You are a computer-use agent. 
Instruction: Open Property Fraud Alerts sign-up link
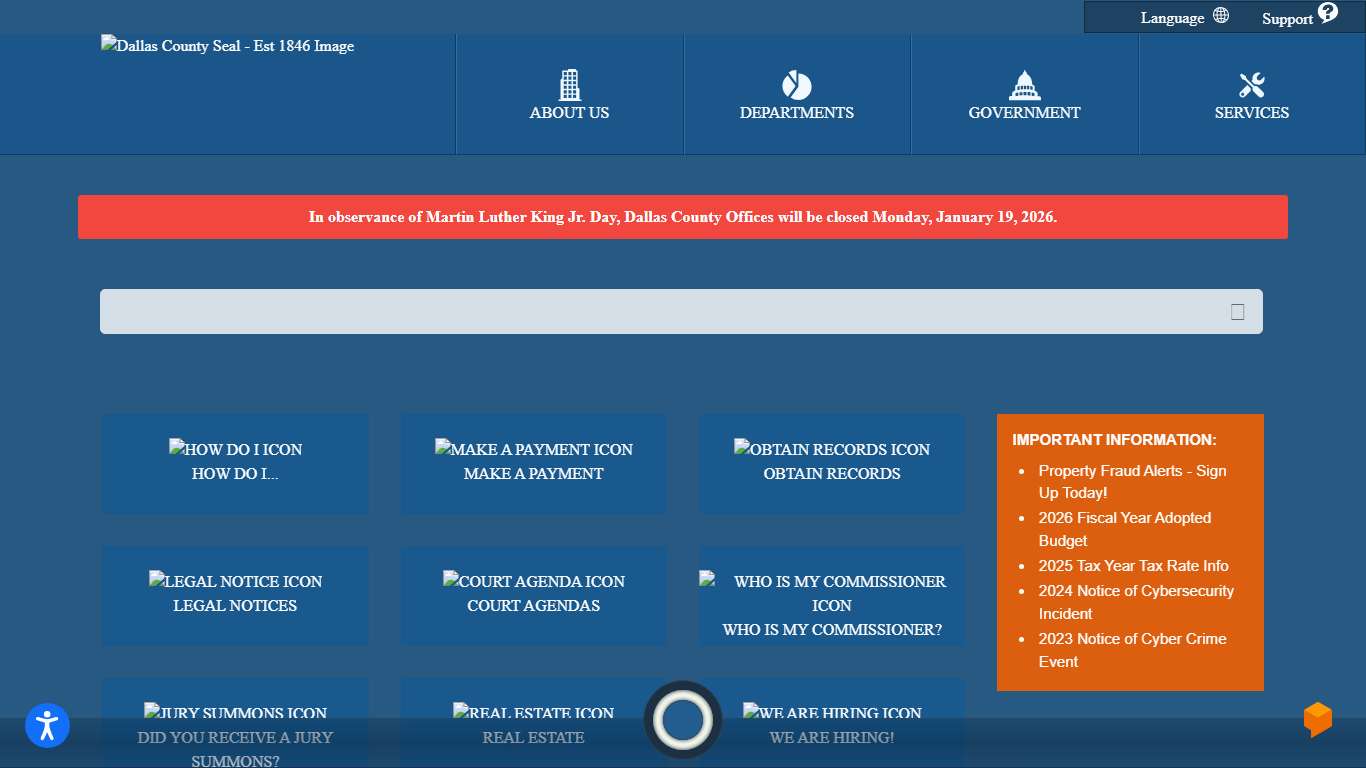pyautogui.click(x=1131, y=481)
